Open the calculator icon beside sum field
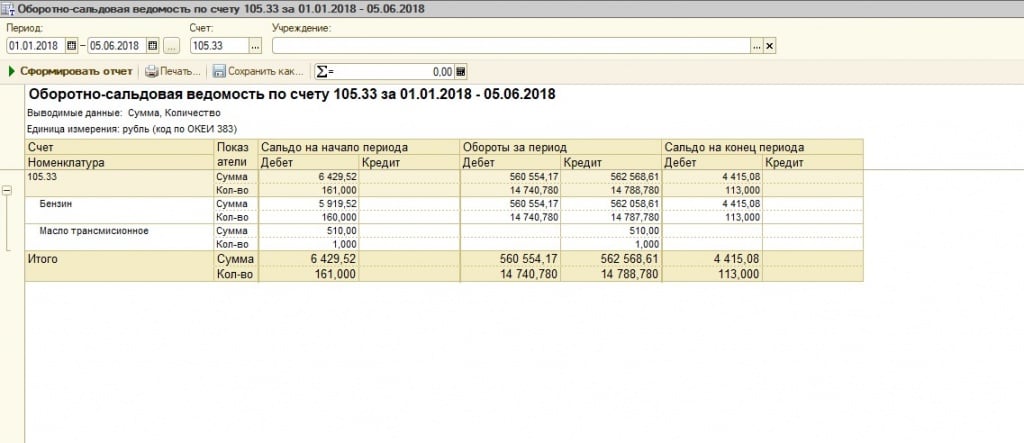Screen dimensions: 1024x443 tap(461, 72)
